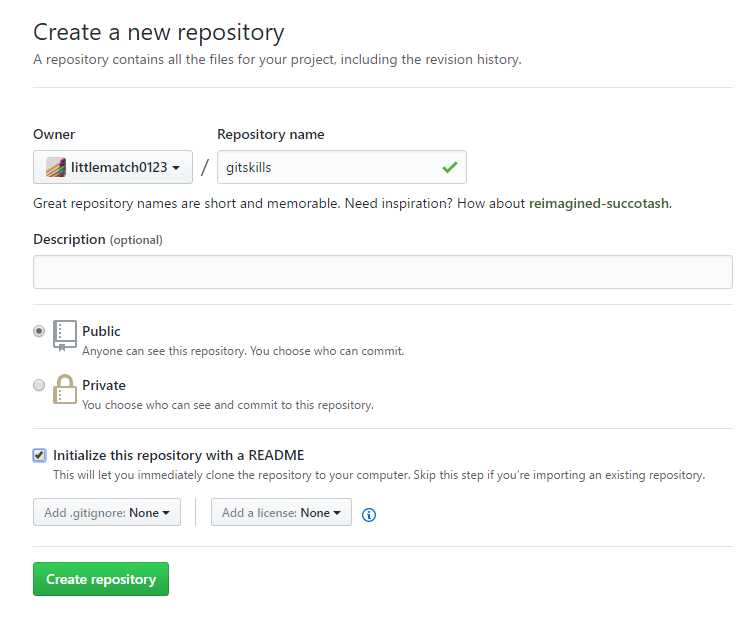This screenshot has height=632, width=746.
Task: Click the Owner dropdown caret arrow
Action: click(x=176, y=168)
